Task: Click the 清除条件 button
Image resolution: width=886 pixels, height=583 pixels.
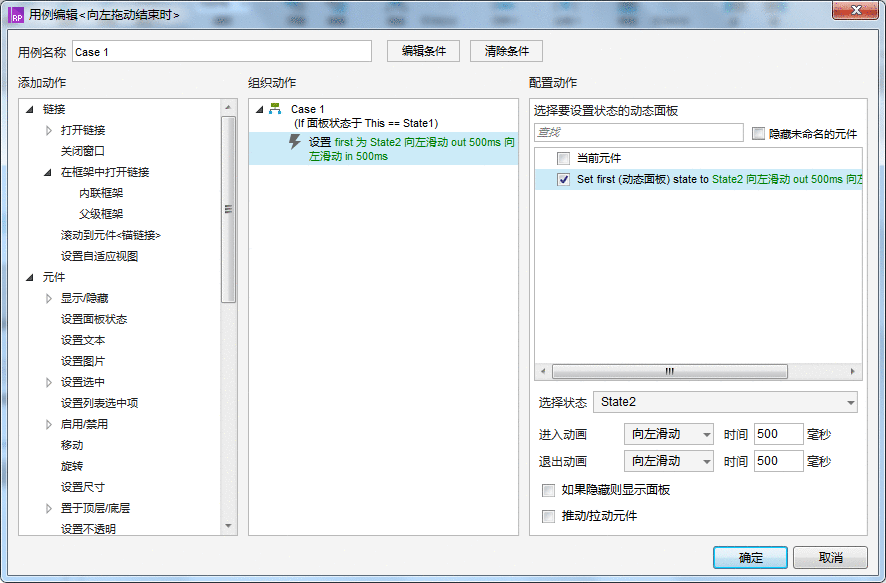Action: click(506, 51)
